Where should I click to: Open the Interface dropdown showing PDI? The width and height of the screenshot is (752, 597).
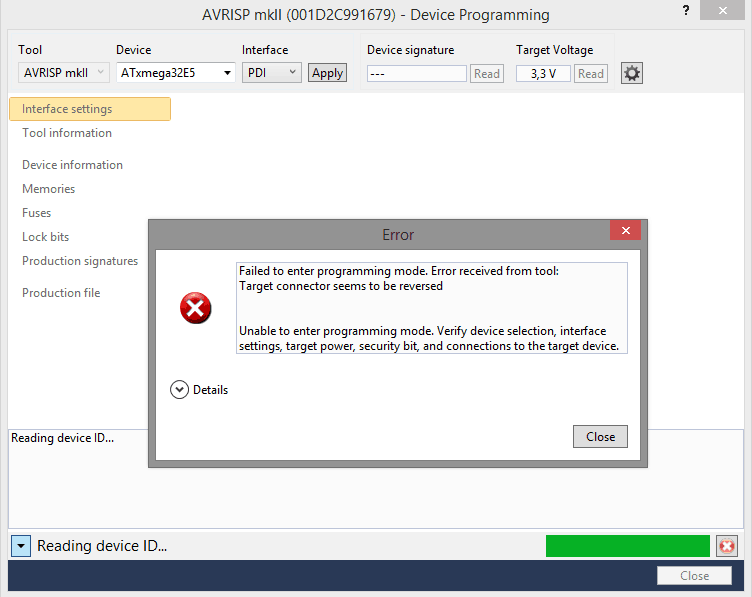click(x=271, y=73)
